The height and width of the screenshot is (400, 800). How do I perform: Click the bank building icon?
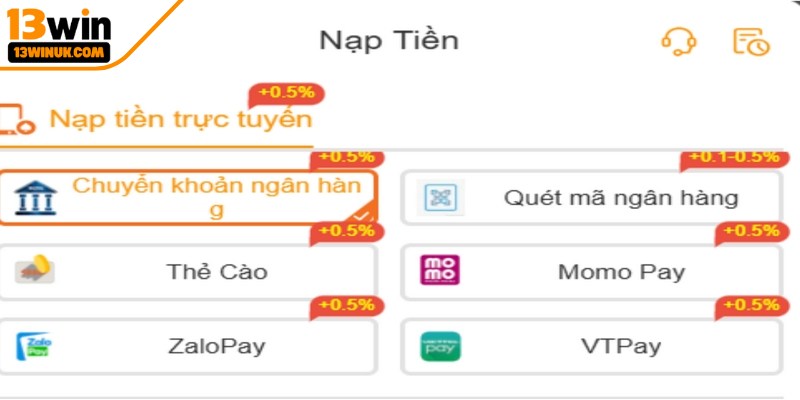36,198
